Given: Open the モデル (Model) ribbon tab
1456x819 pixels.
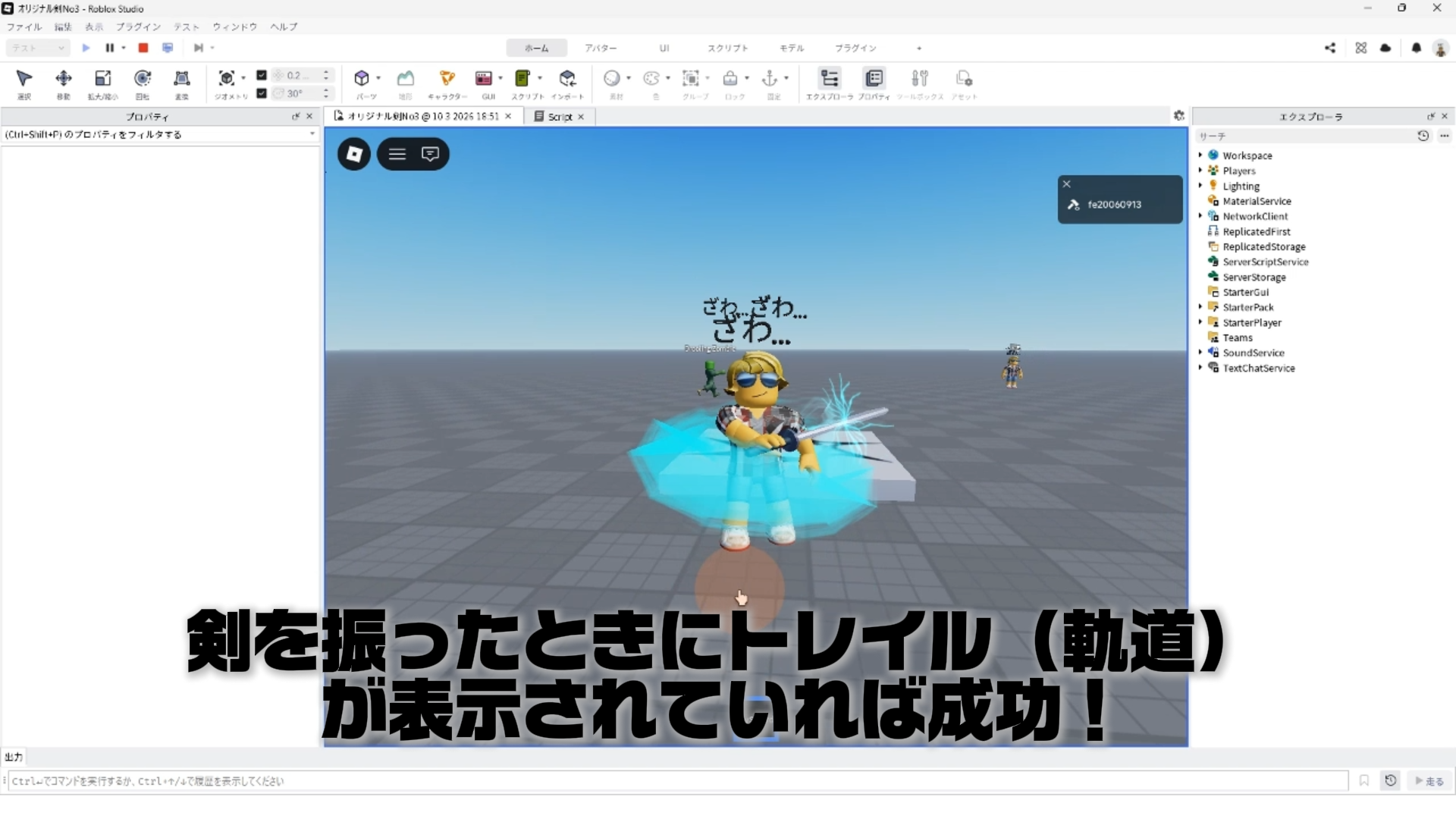Looking at the screenshot, I should (792, 48).
